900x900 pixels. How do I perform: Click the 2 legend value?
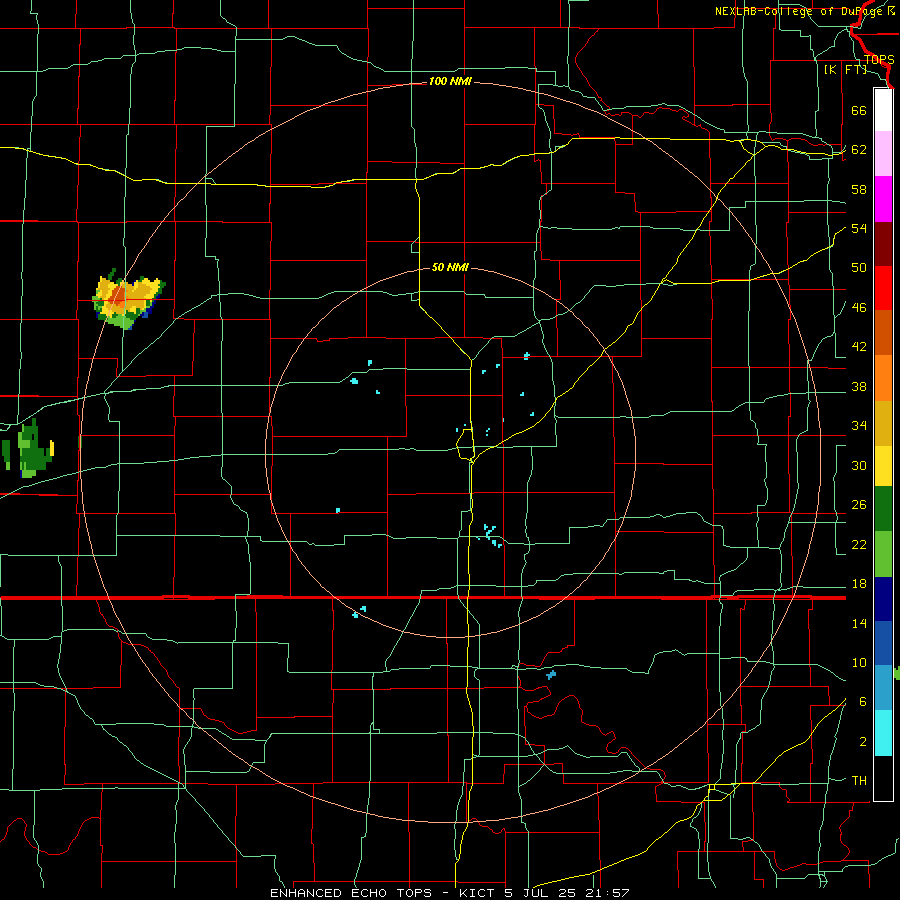click(863, 742)
